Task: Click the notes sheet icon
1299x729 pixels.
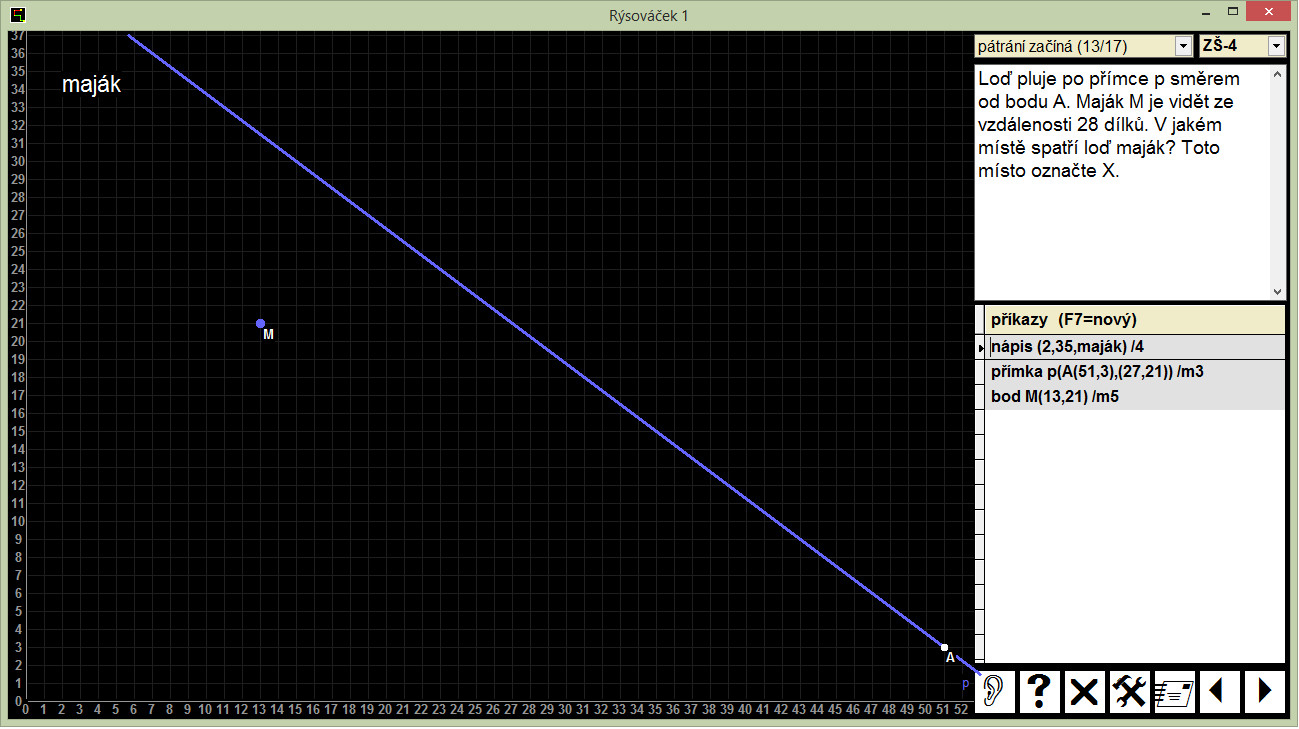Action: coord(1174,691)
